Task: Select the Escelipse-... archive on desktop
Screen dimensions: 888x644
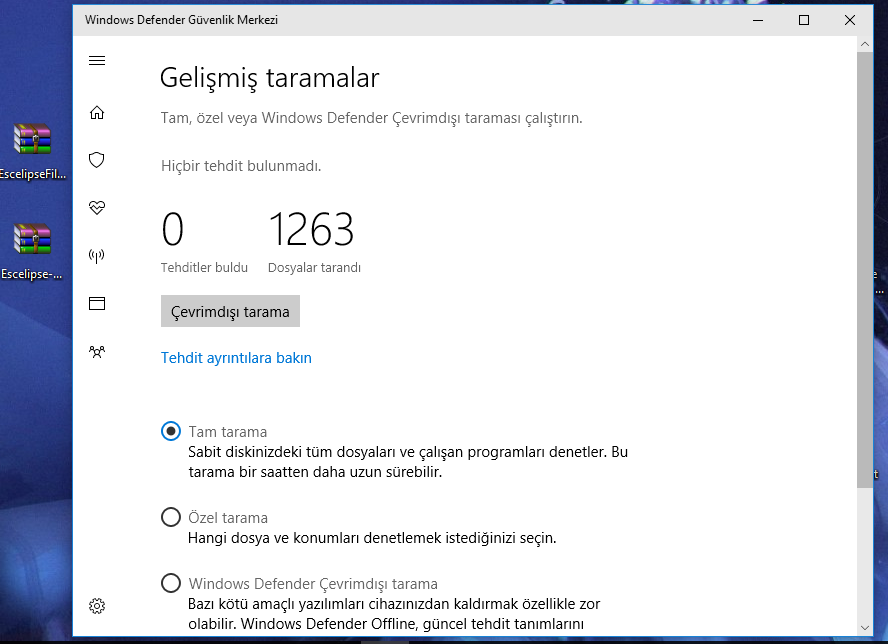Action: (x=33, y=251)
